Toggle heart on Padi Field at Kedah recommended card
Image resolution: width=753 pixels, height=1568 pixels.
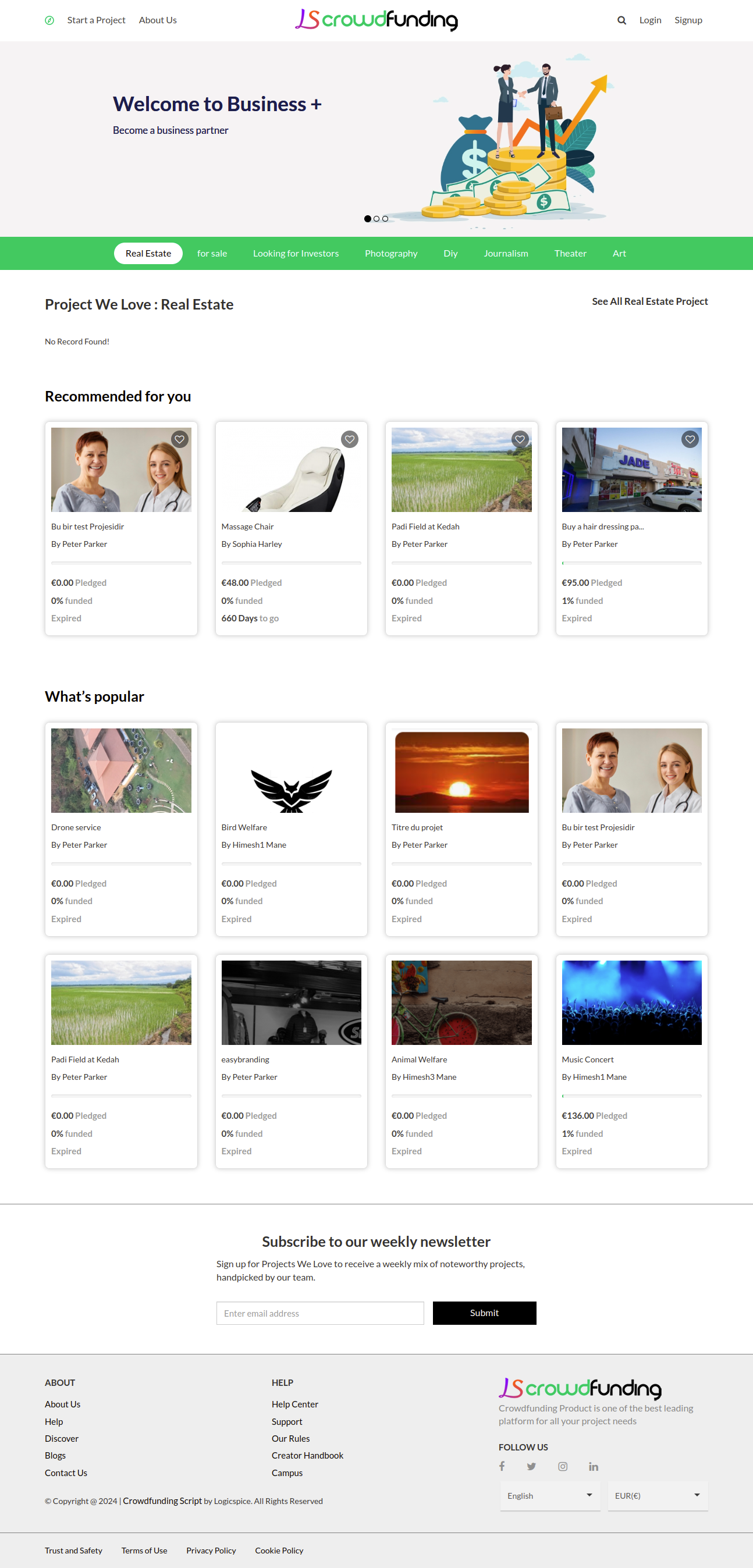(520, 439)
